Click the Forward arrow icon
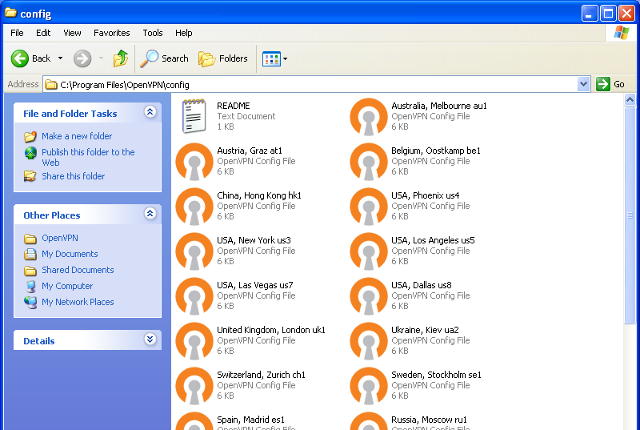 pyautogui.click(x=82, y=59)
